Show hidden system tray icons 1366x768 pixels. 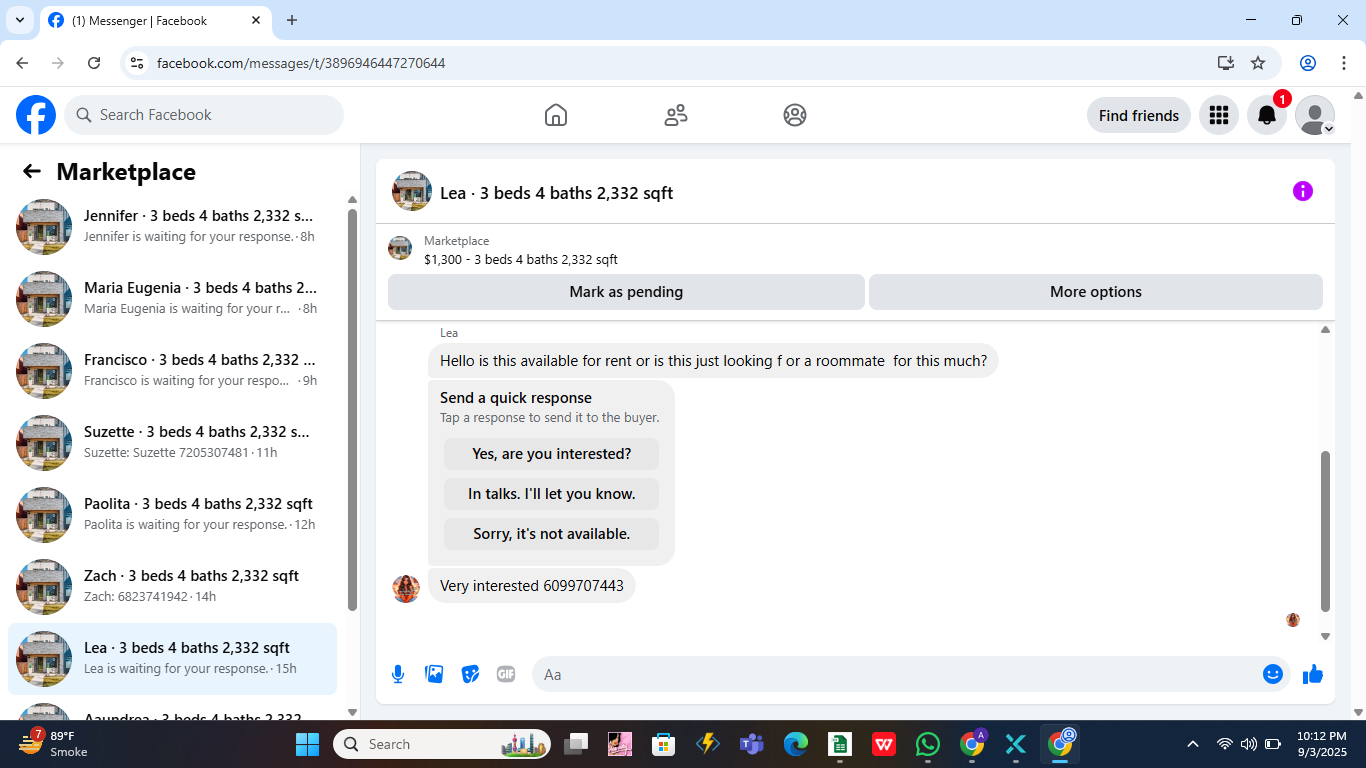(1192, 744)
